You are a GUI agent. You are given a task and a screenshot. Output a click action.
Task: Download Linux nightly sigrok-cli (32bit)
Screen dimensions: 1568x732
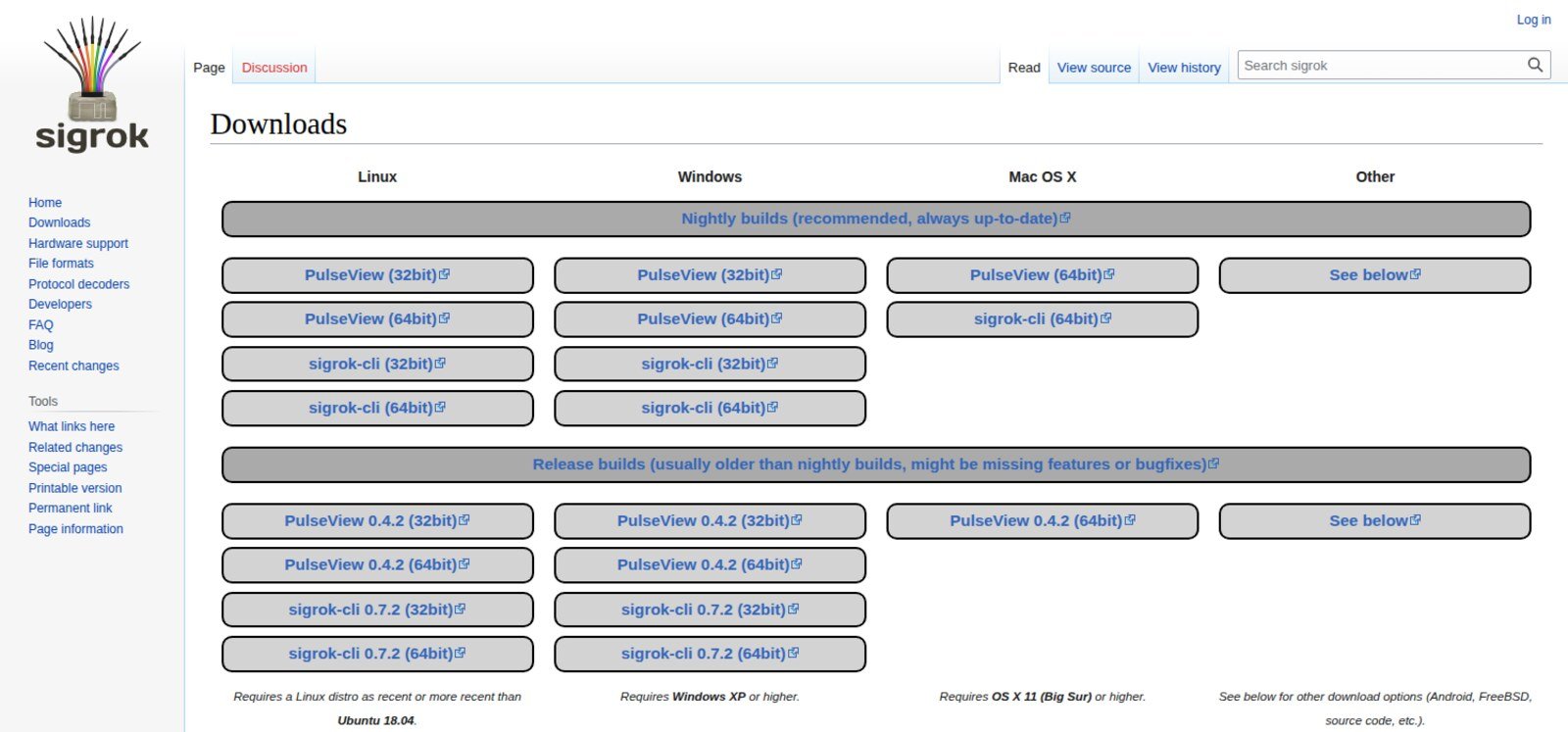click(x=377, y=364)
